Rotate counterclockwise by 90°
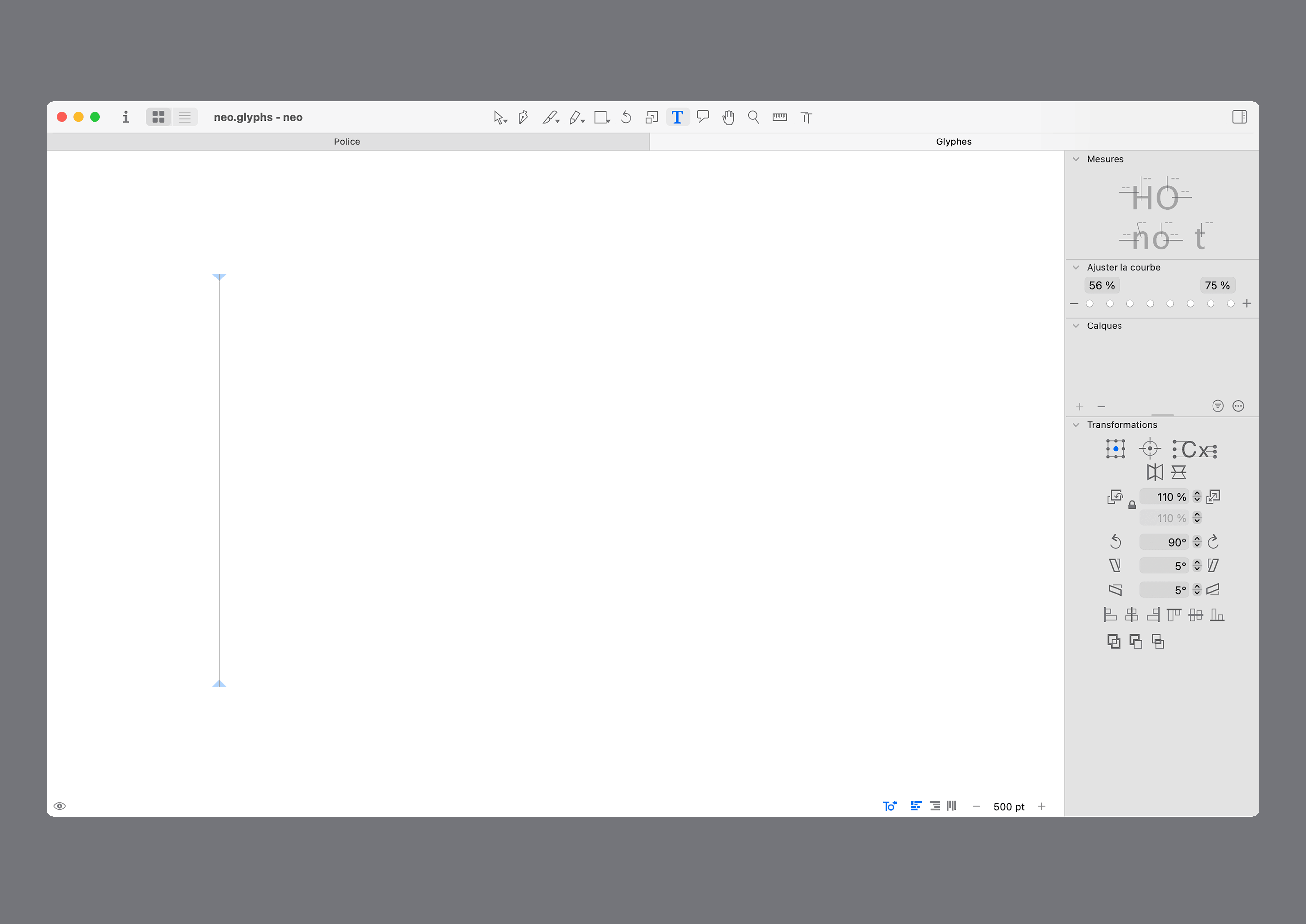The width and height of the screenshot is (1306, 924). coord(1116,542)
